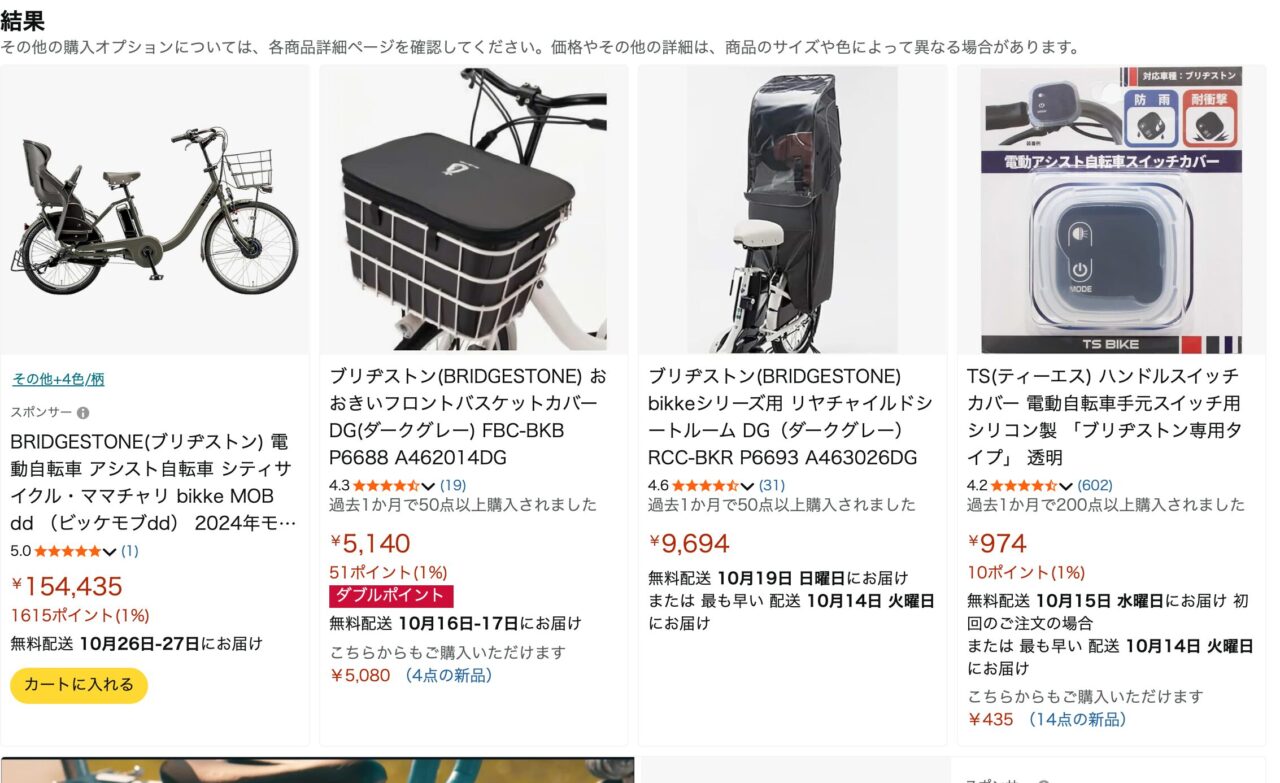Open TS handle switch cover product title
The image size is (1280, 783).
(x=1105, y=417)
